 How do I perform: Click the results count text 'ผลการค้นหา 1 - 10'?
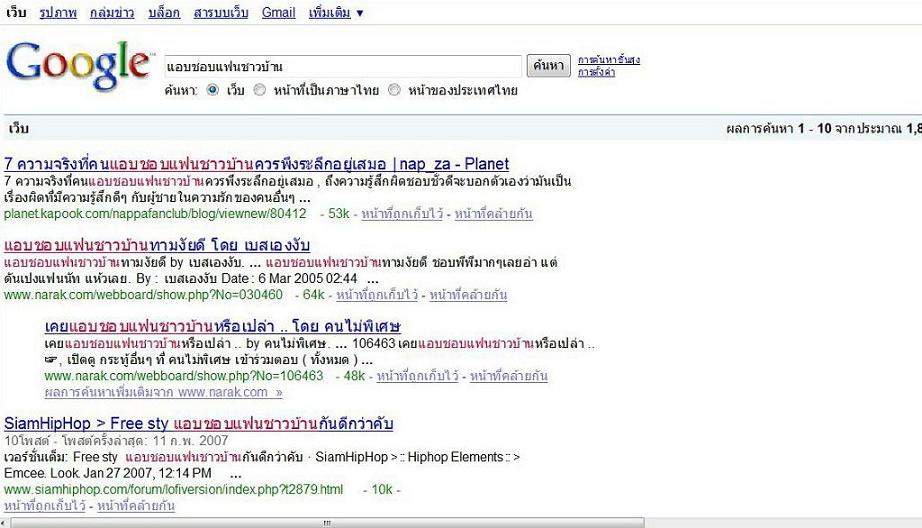tap(779, 128)
